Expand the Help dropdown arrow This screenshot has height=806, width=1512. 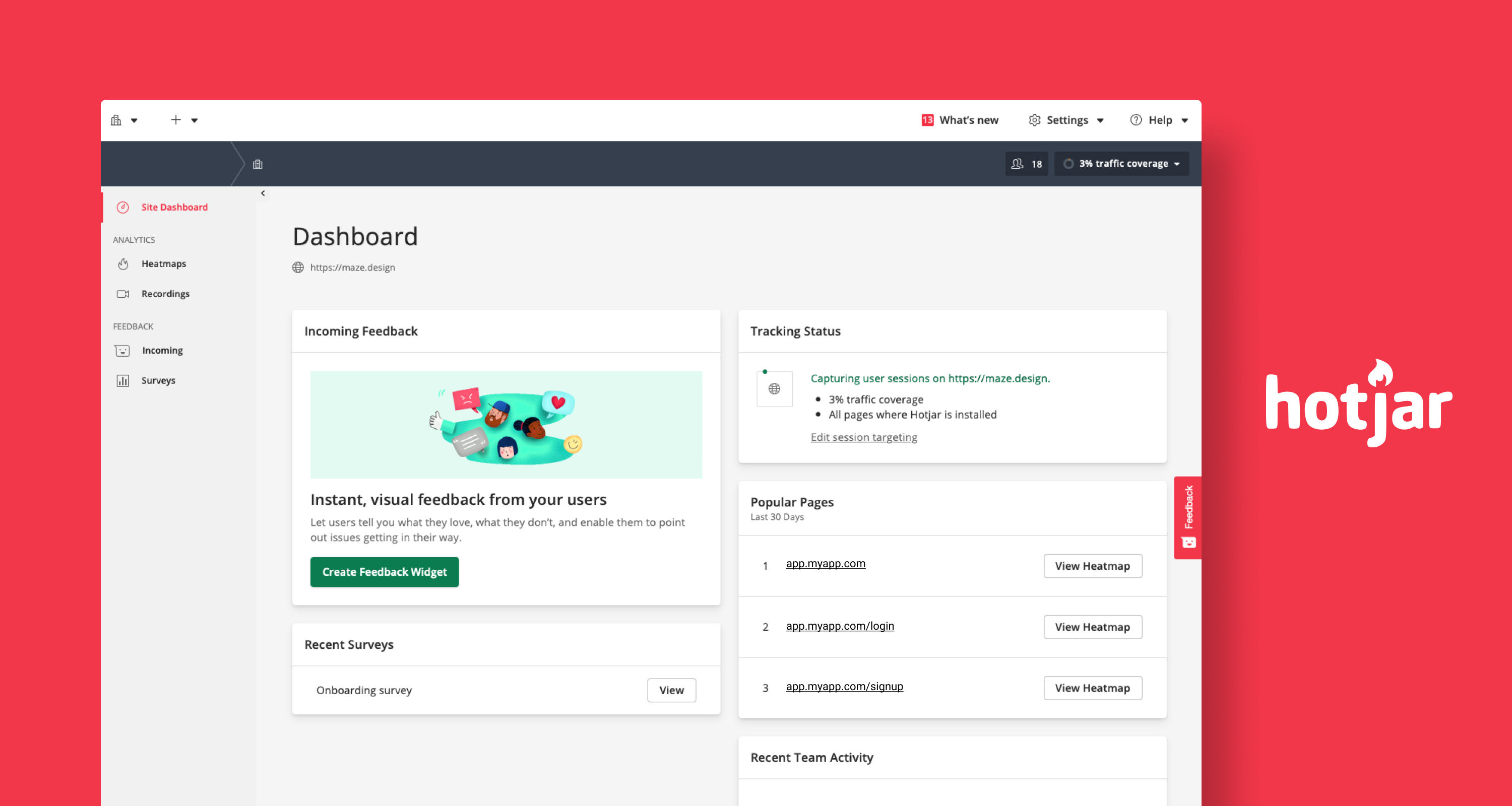(1185, 121)
